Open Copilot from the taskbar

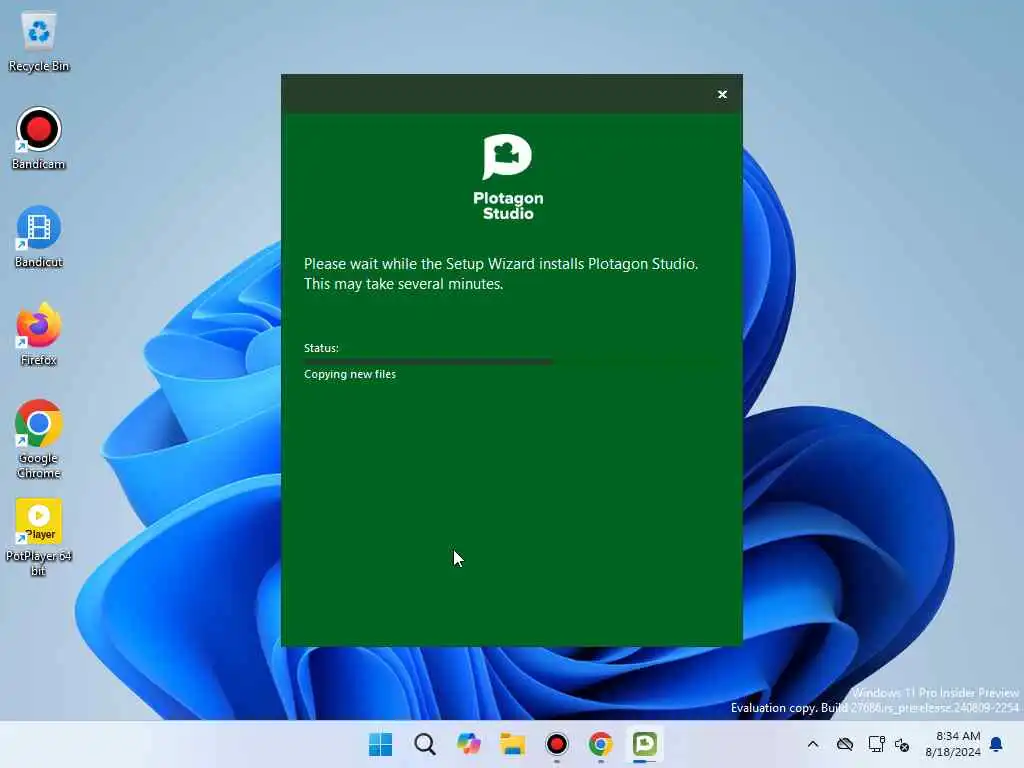pos(468,744)
